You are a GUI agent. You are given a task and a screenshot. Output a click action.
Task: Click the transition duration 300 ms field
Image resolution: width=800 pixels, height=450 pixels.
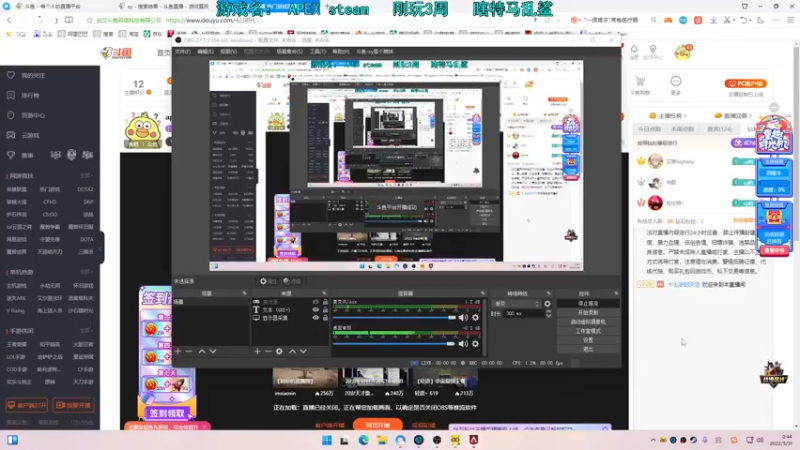coord(523,314)
